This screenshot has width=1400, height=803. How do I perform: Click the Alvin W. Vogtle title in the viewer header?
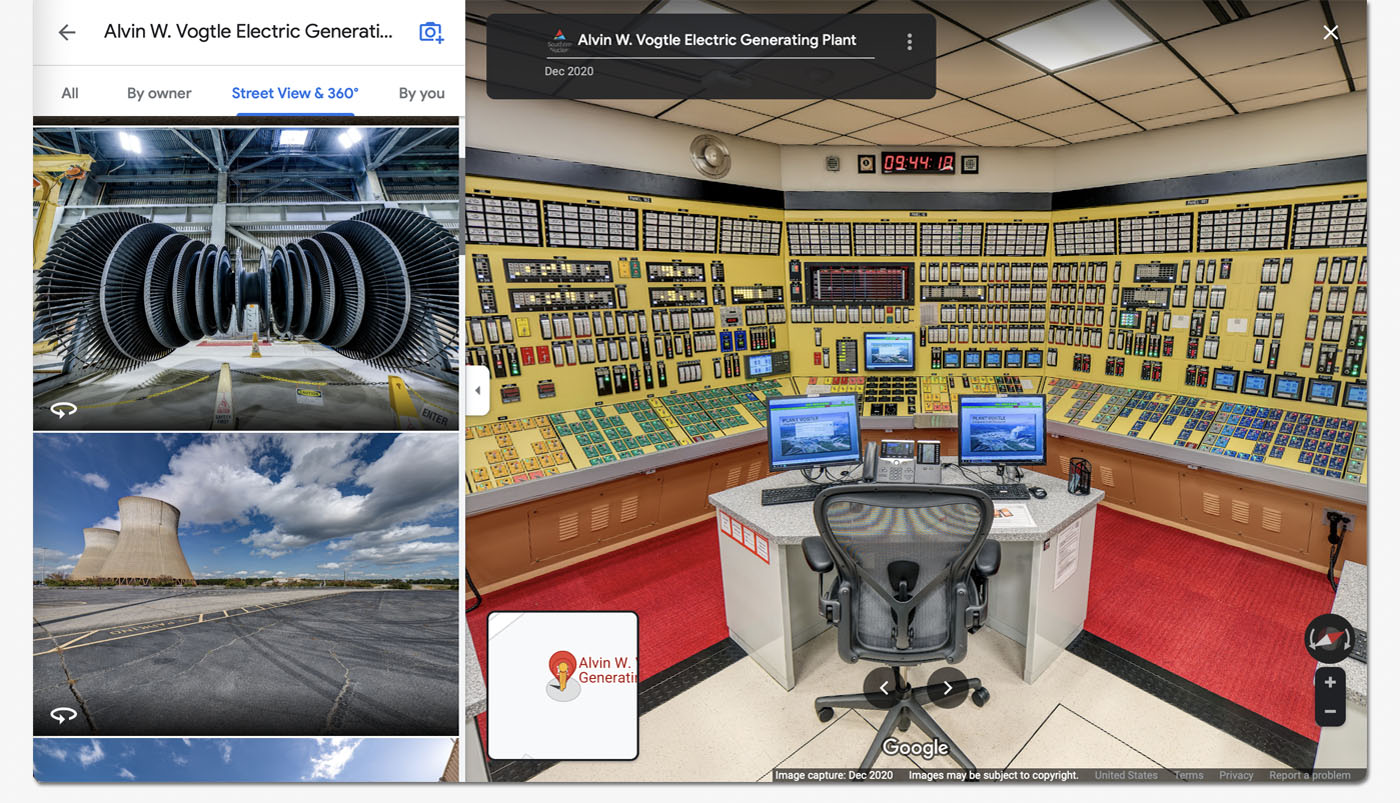pyautogui.click(x=717, y=41)
